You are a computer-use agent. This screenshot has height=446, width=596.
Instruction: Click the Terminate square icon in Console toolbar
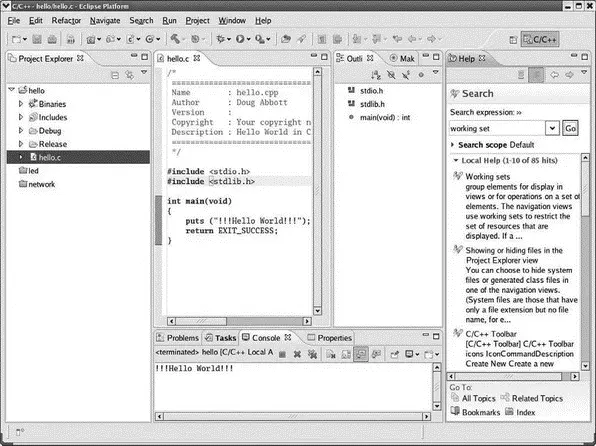pyautogui.click(x=282, y=354)
